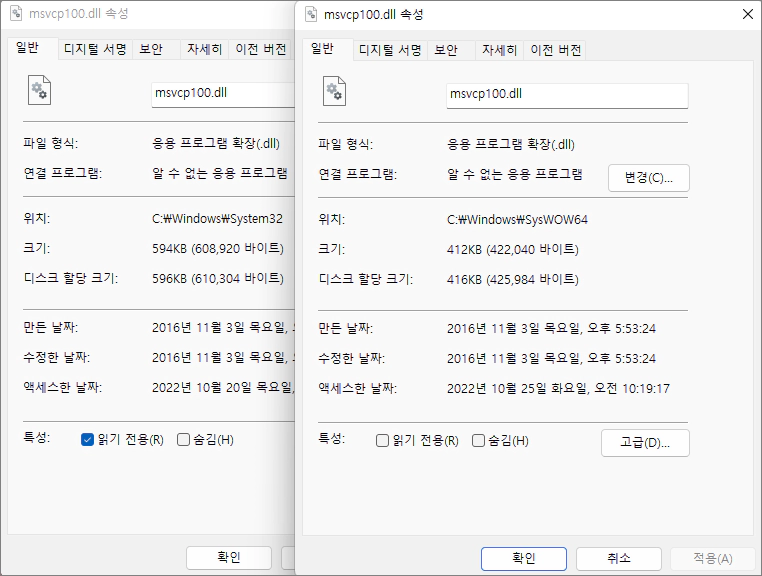Click the size value 594KB (608,920 바이트)
The image size is (762, 576).
point(218,249)
